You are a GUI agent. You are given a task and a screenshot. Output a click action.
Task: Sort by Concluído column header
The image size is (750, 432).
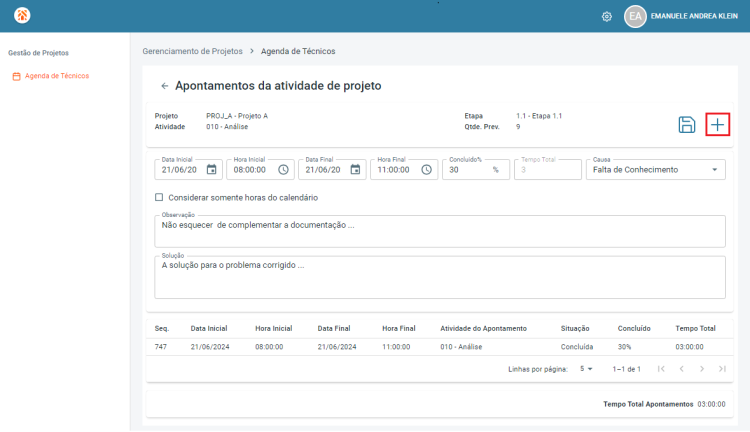(634, 329)
